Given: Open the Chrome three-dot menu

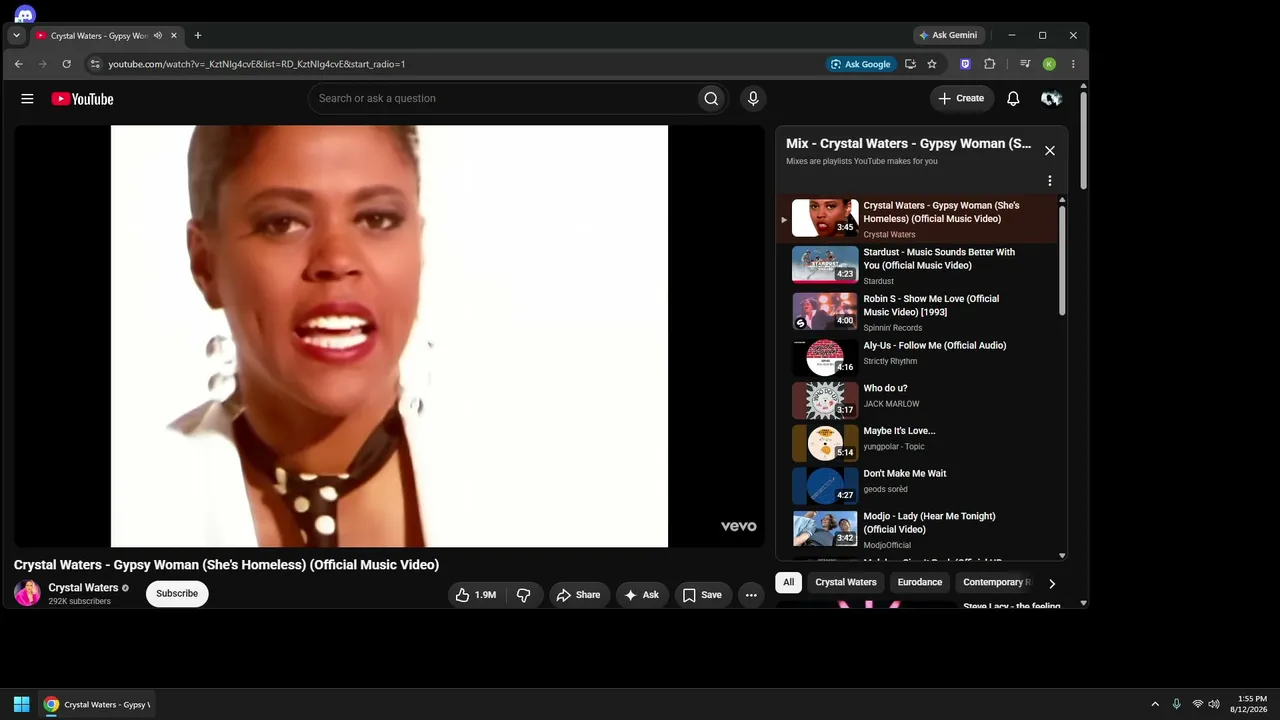Looking at the screenshot, I should 1073,64.
